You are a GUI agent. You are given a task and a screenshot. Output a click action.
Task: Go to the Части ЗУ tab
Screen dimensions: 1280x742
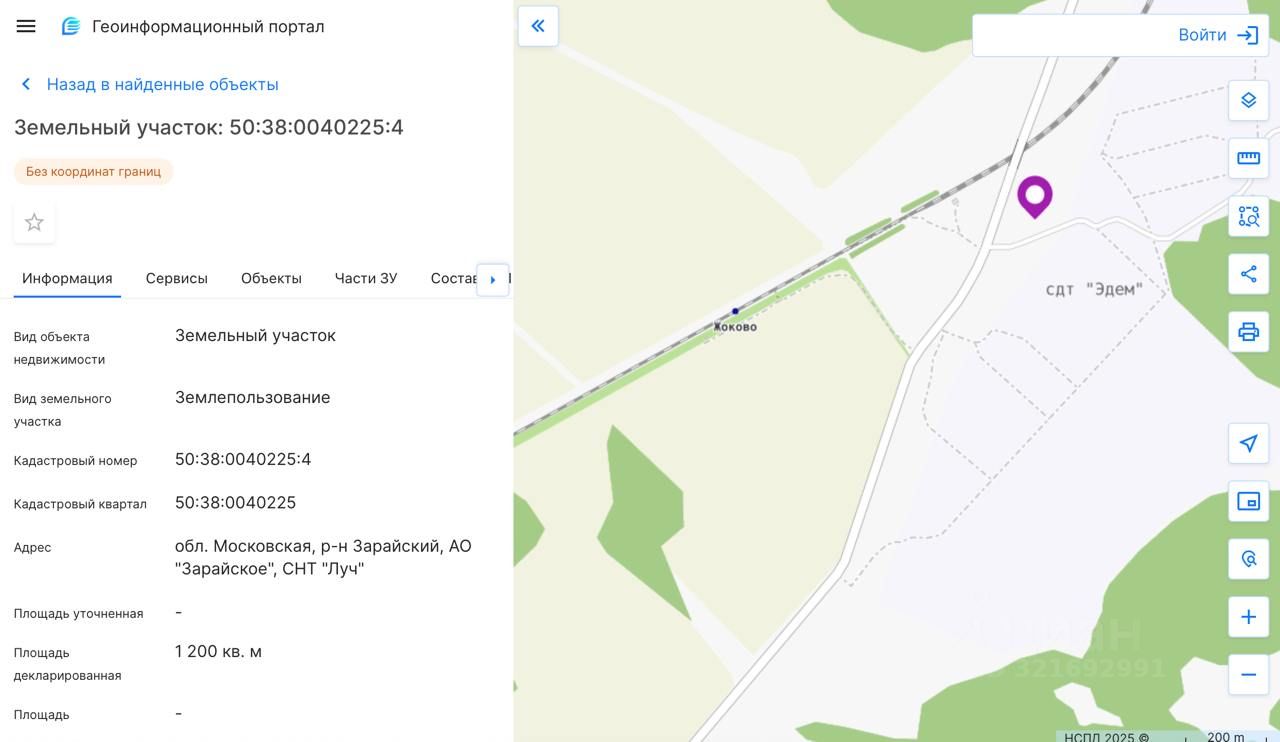pos(366,278)
